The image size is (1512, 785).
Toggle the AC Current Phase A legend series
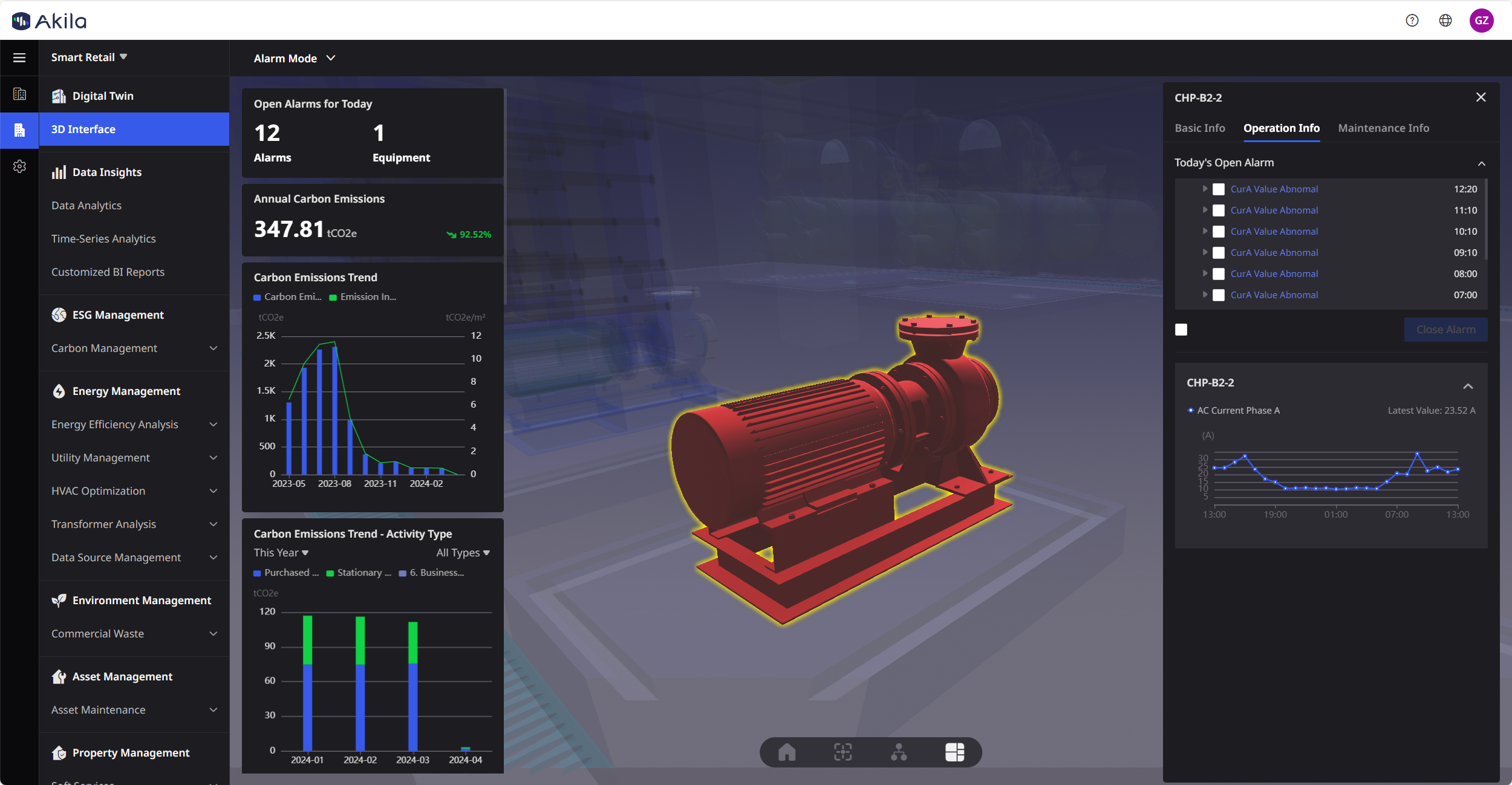coord(1234,411)
